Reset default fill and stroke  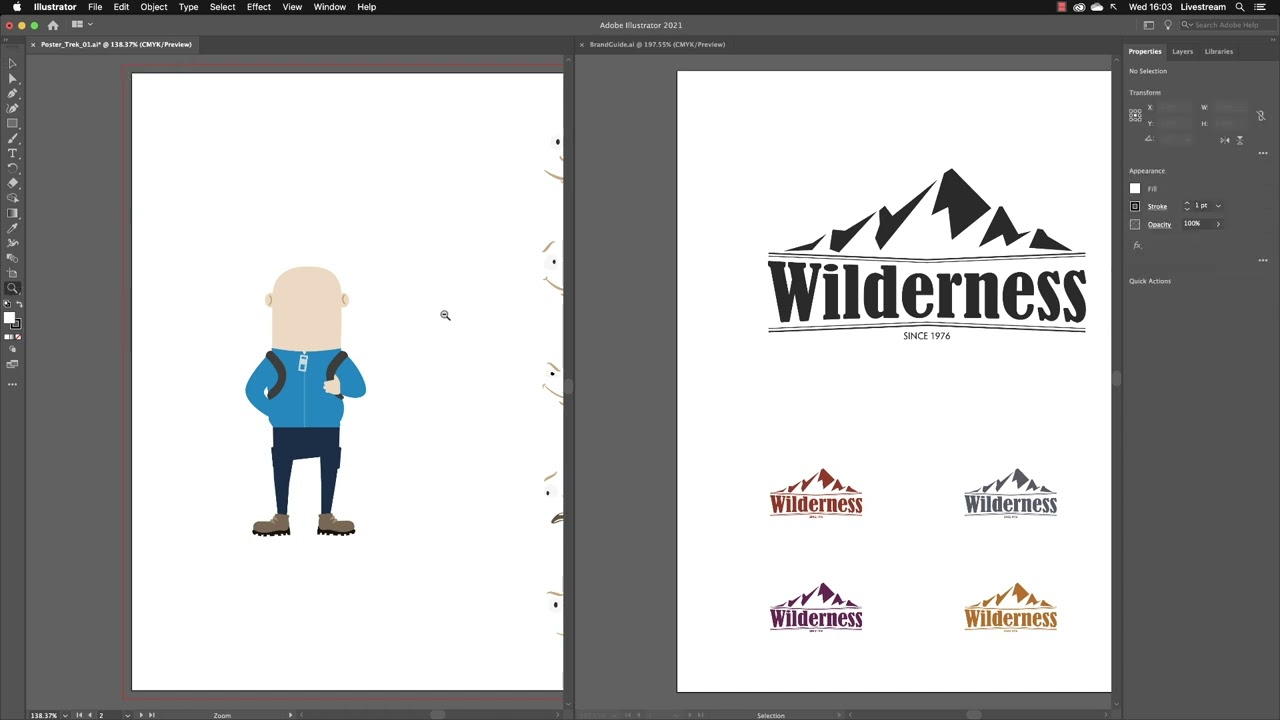pyautogui.click(x=7, y=304)
